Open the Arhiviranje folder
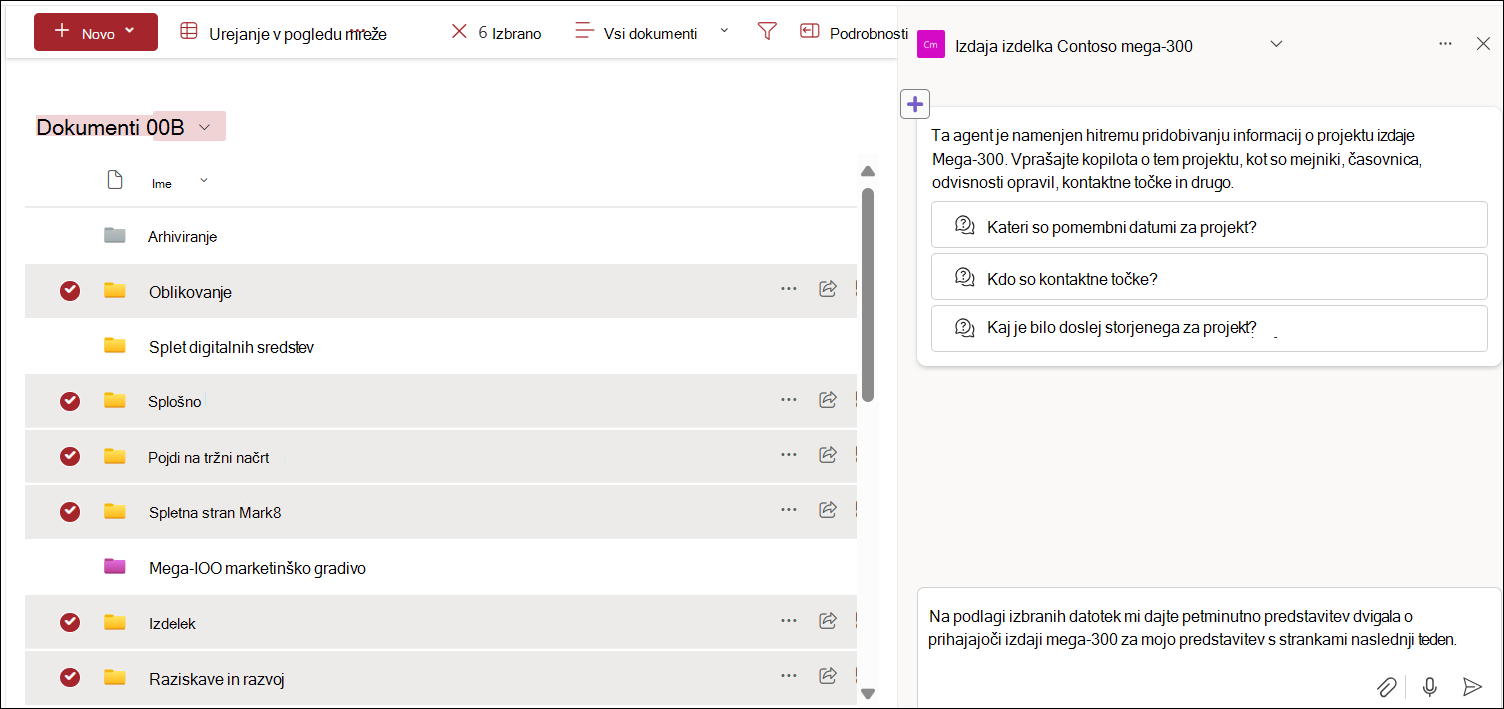The image size is (1504, 709). (x=183, y=237)
